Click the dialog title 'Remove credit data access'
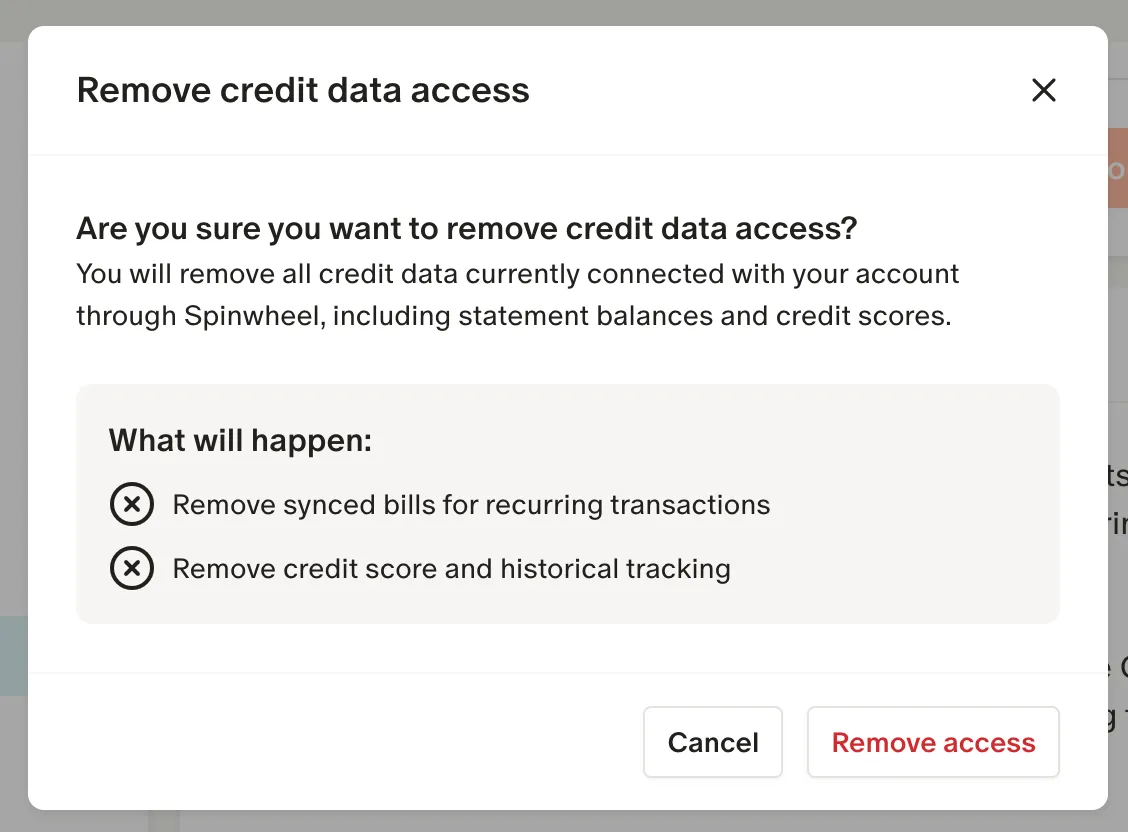This screenshot has height=832, width=1128. [303, 91]
